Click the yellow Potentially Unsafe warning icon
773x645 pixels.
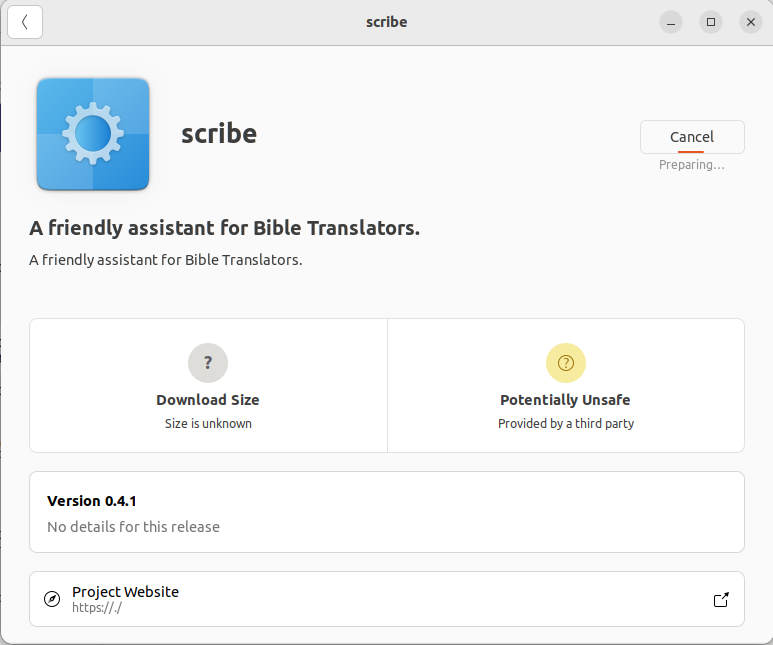tap(565, 363)
